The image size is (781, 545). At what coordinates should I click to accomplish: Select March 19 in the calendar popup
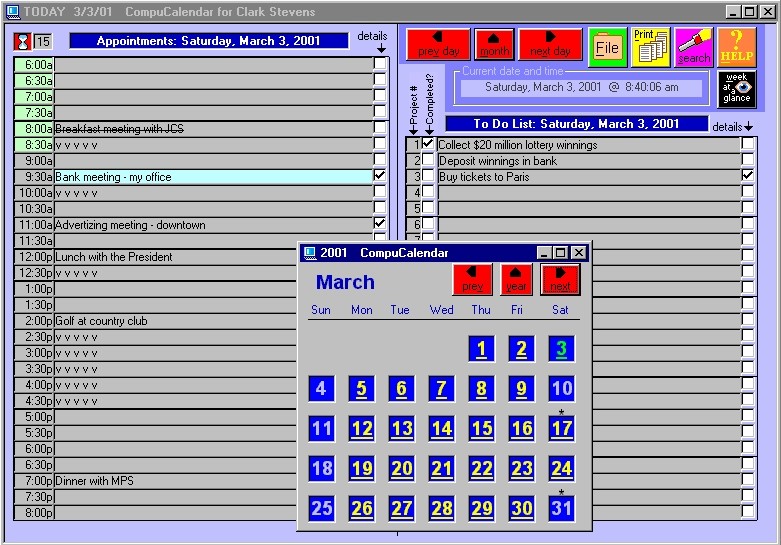[362, 468]
